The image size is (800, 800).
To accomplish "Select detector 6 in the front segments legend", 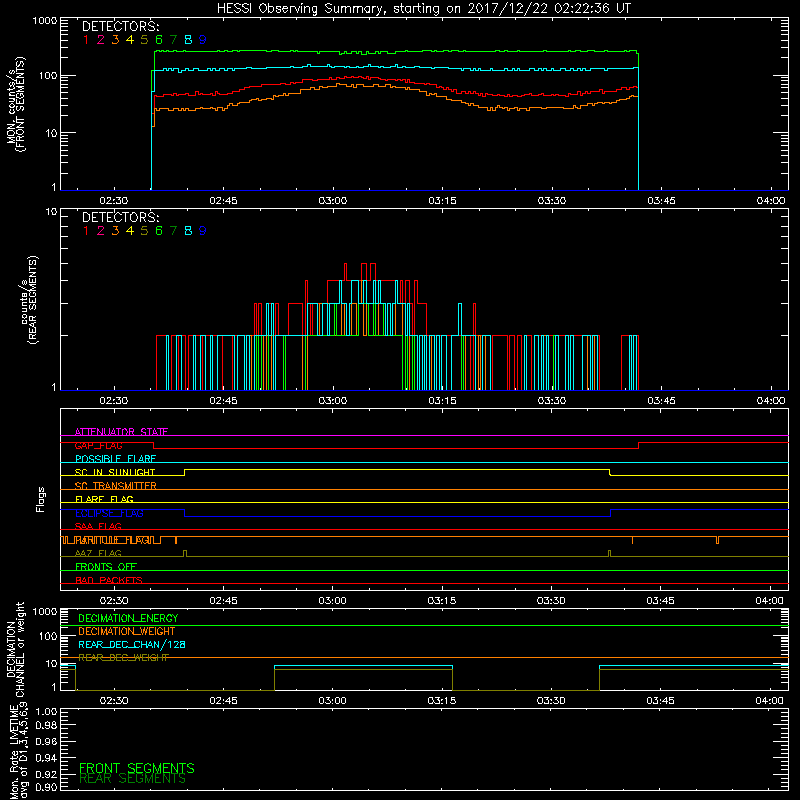I will pyautogui.click(x=159, y=40).
